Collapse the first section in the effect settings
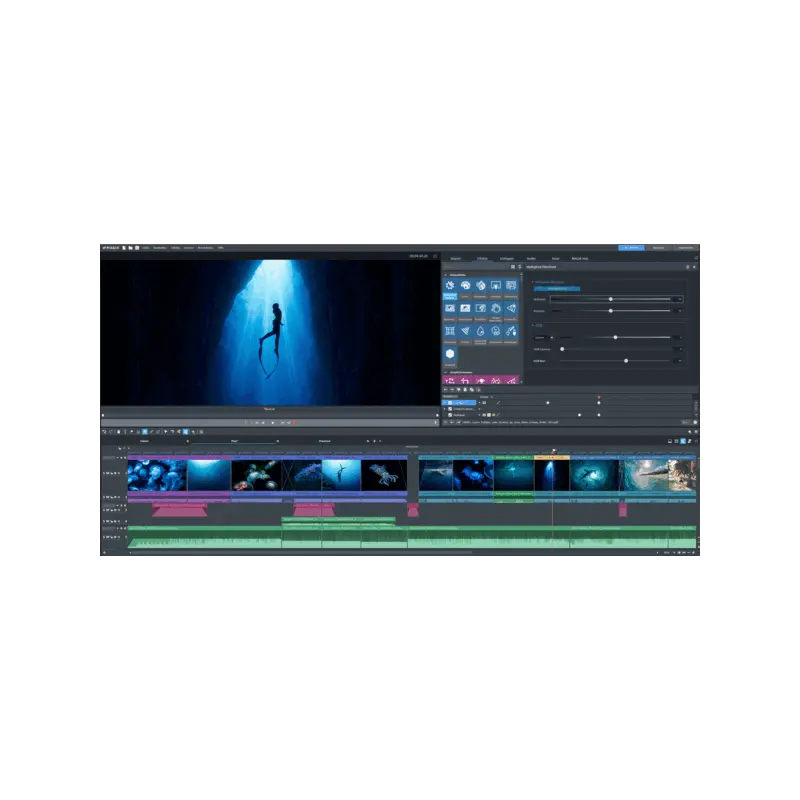 (533, 282)
